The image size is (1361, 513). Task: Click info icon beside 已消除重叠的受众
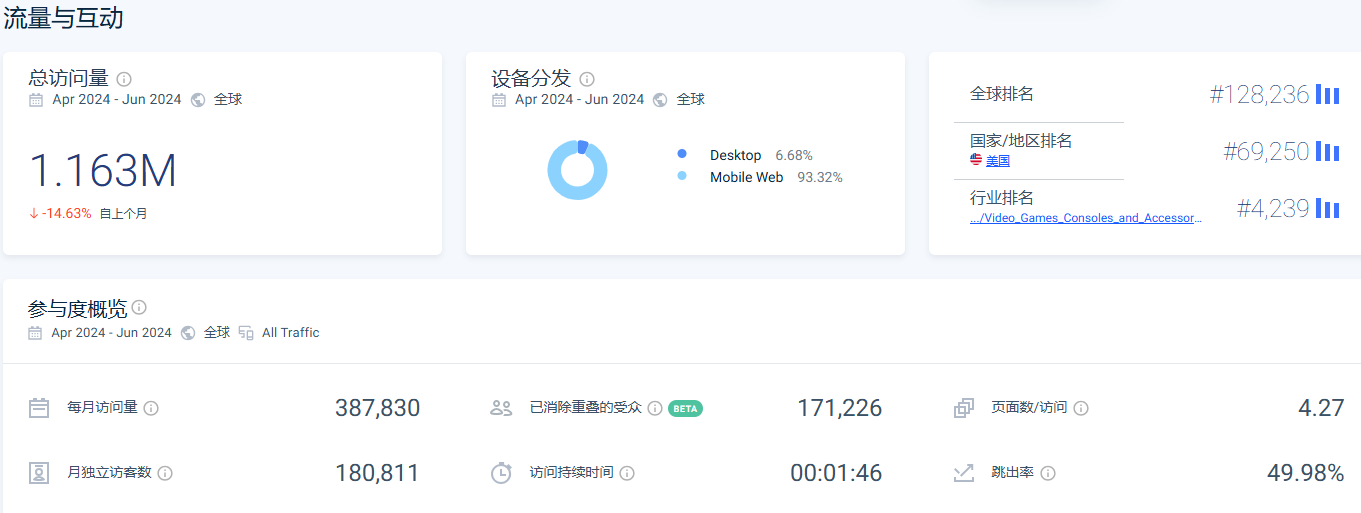[655, 408]
